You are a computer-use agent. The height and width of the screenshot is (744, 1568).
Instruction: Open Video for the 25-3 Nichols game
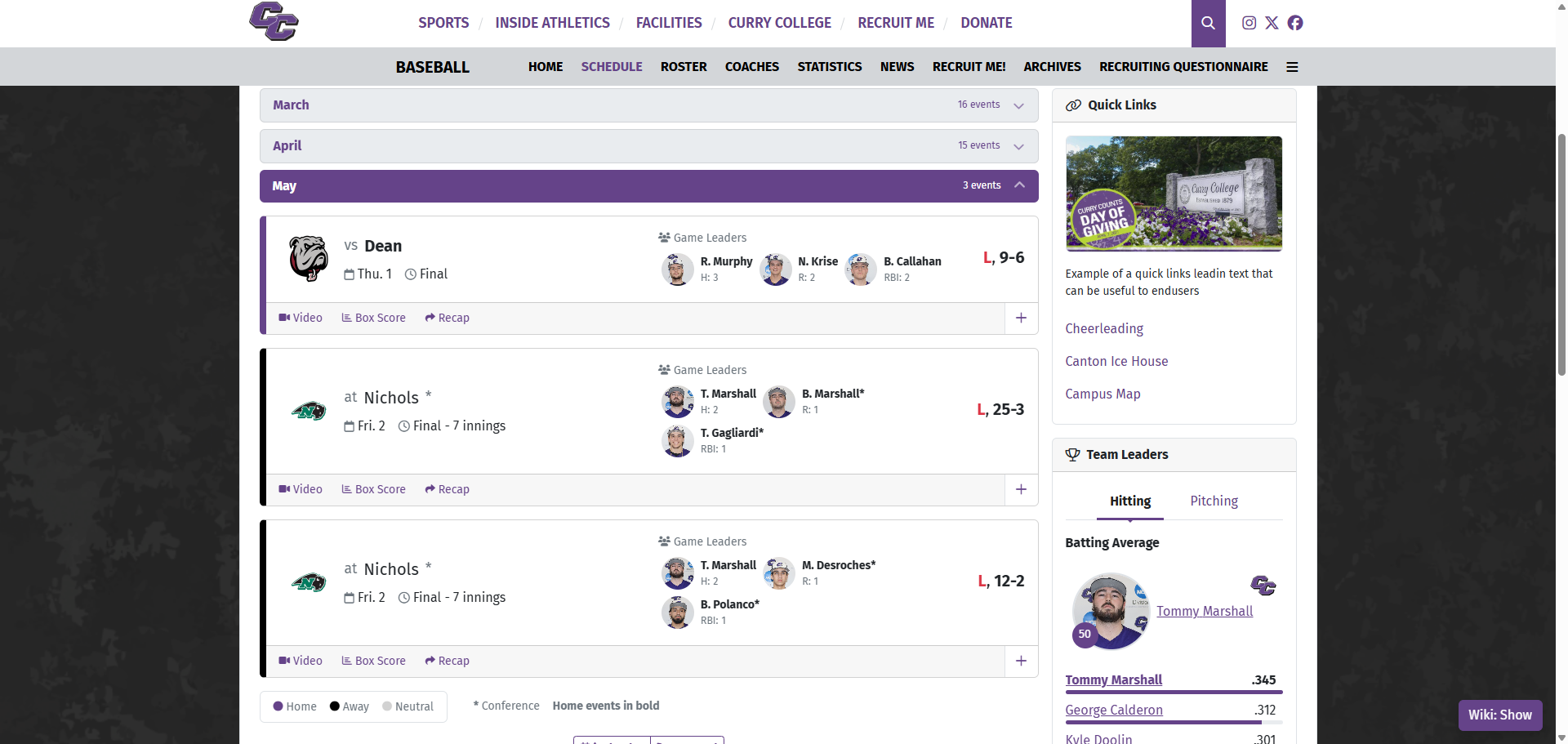301,489
